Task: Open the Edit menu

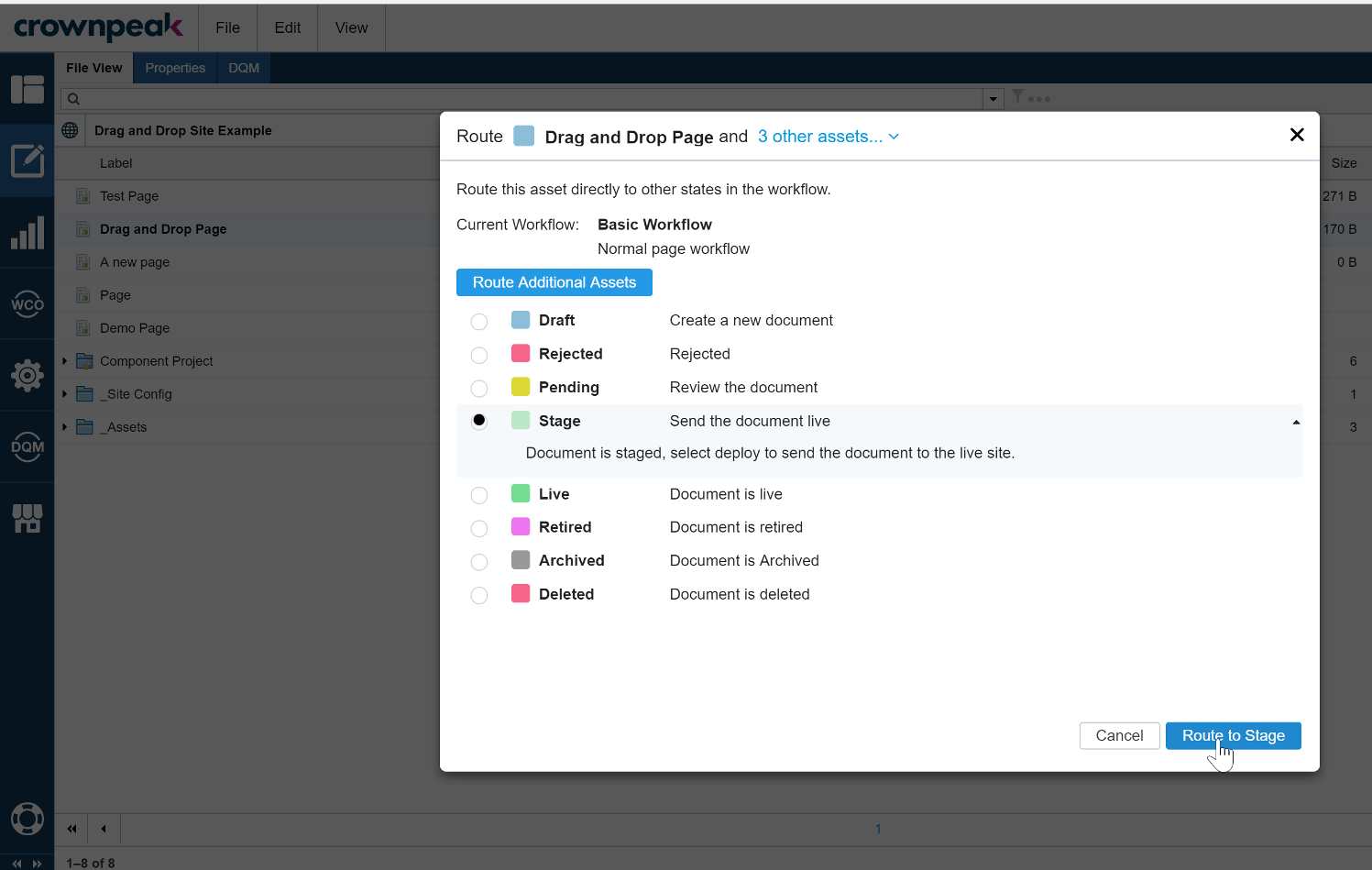Action: pyautogui.click(x=288, y=28)
